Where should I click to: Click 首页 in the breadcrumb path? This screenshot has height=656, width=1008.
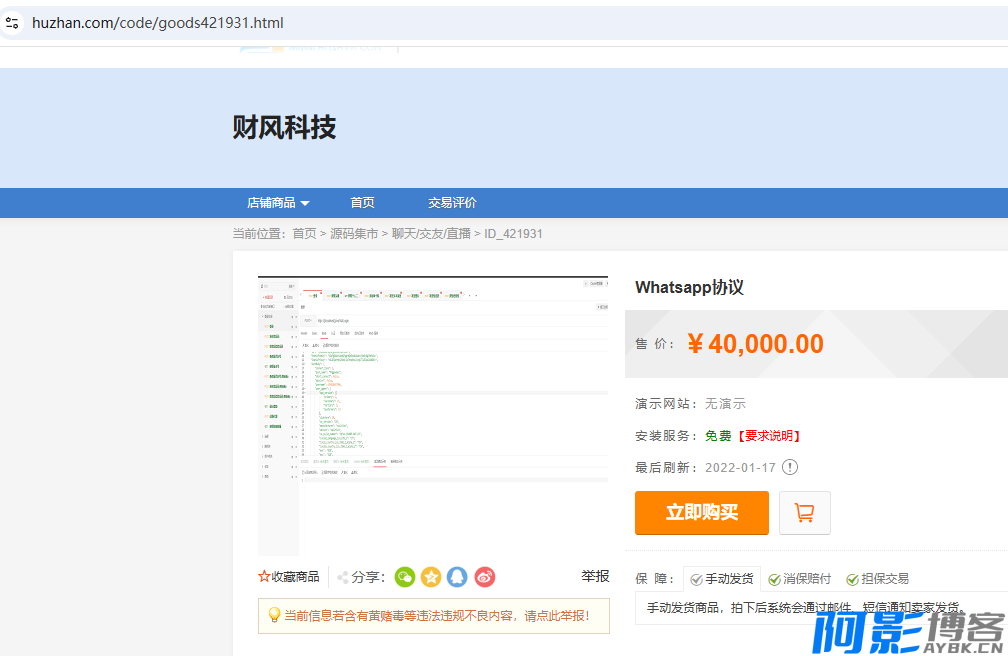click(304, 233)
